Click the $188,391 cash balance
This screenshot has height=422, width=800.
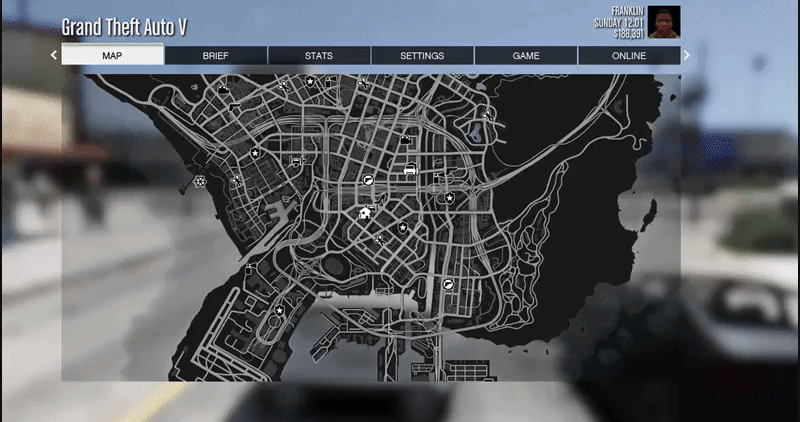click(x=629, y=34)
